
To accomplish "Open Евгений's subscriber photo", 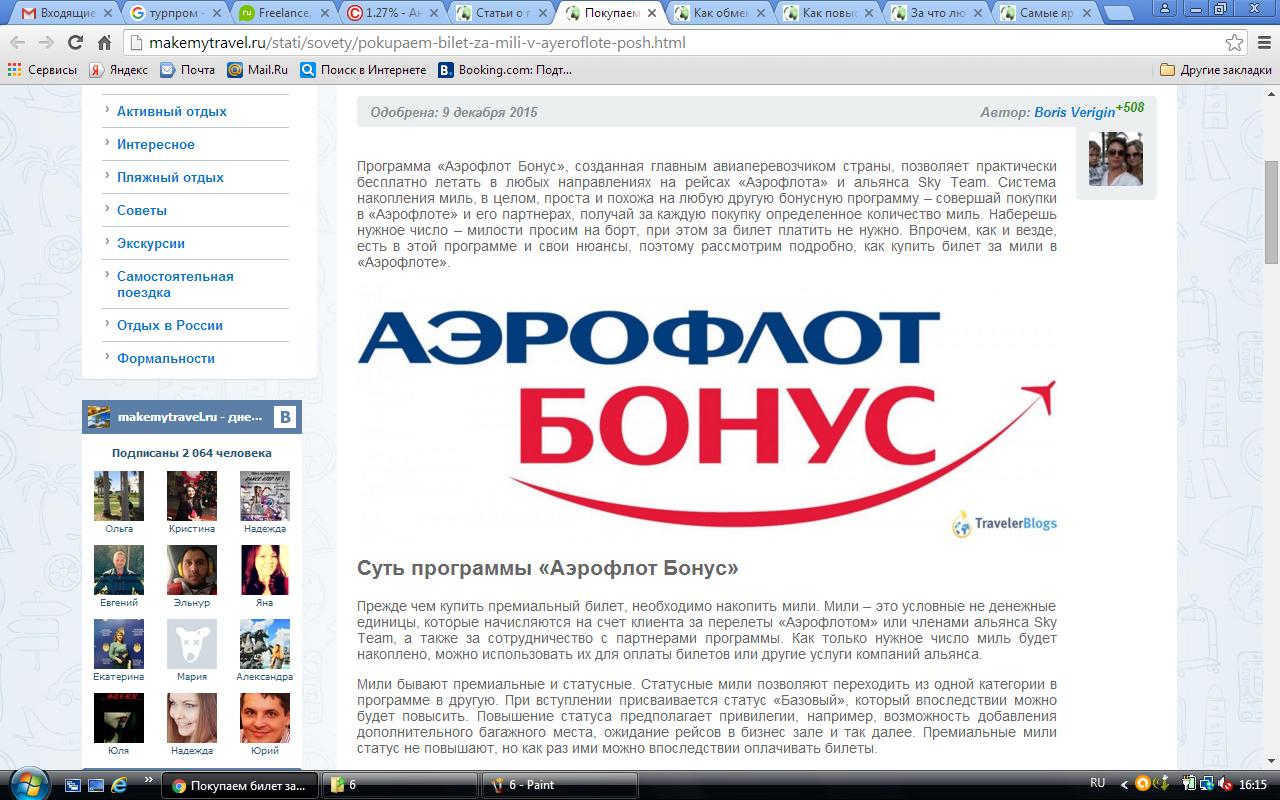I will (x=118, y=570).
